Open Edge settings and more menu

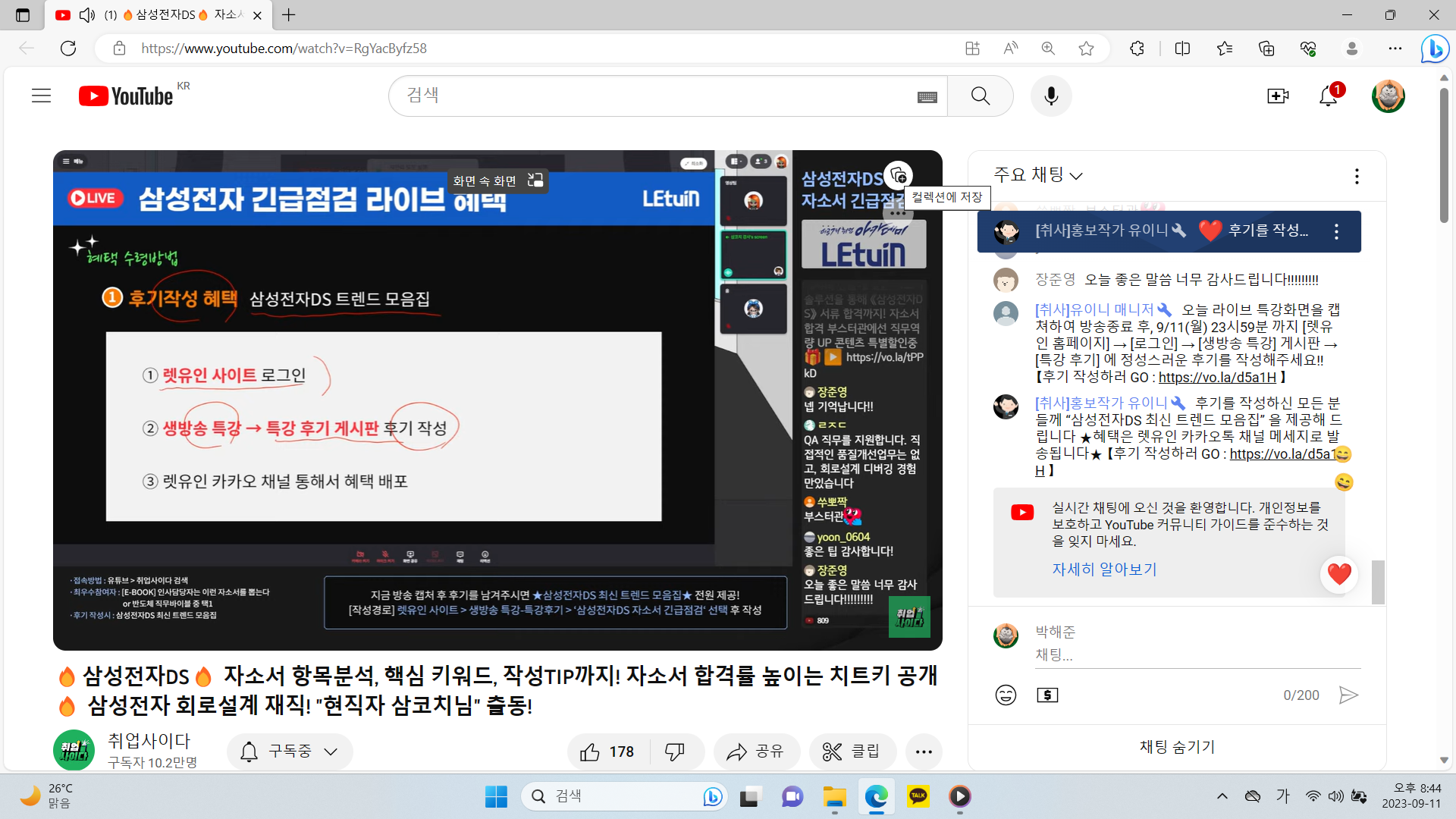(x=1395, y=49)
